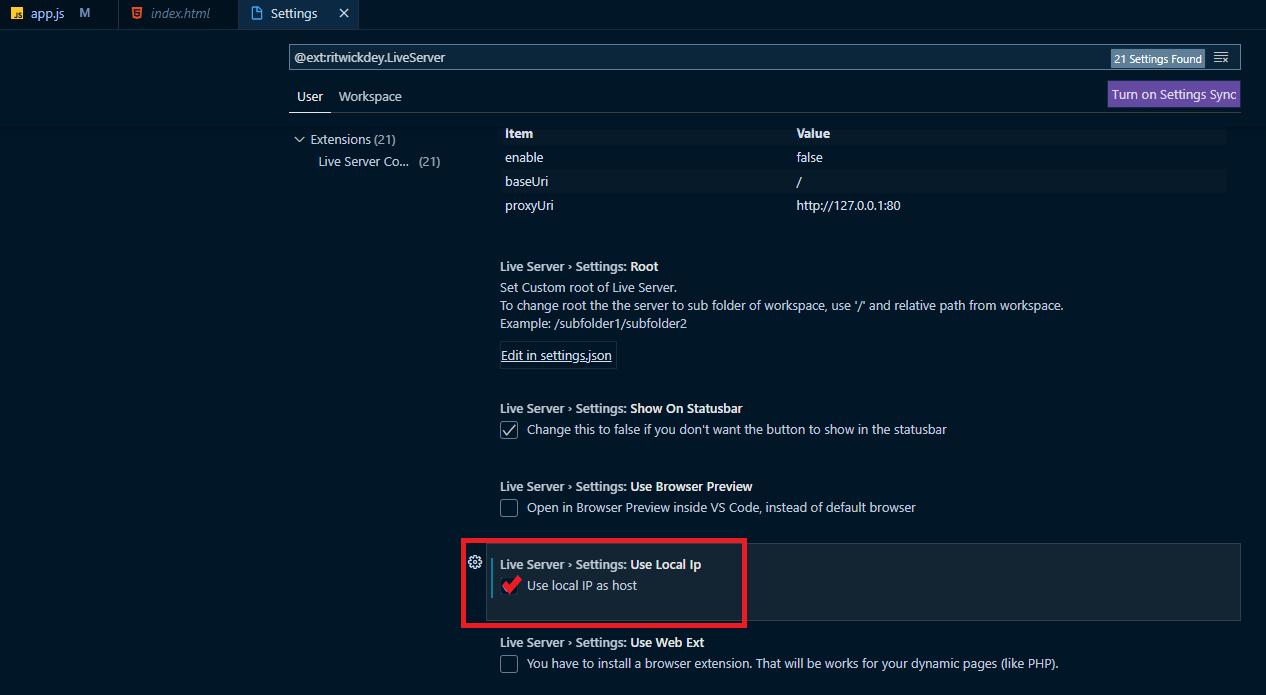Viewport: 1266px width, 695px height.
Task: Select the Settings editor tab
Action: (x=299, y=14)
